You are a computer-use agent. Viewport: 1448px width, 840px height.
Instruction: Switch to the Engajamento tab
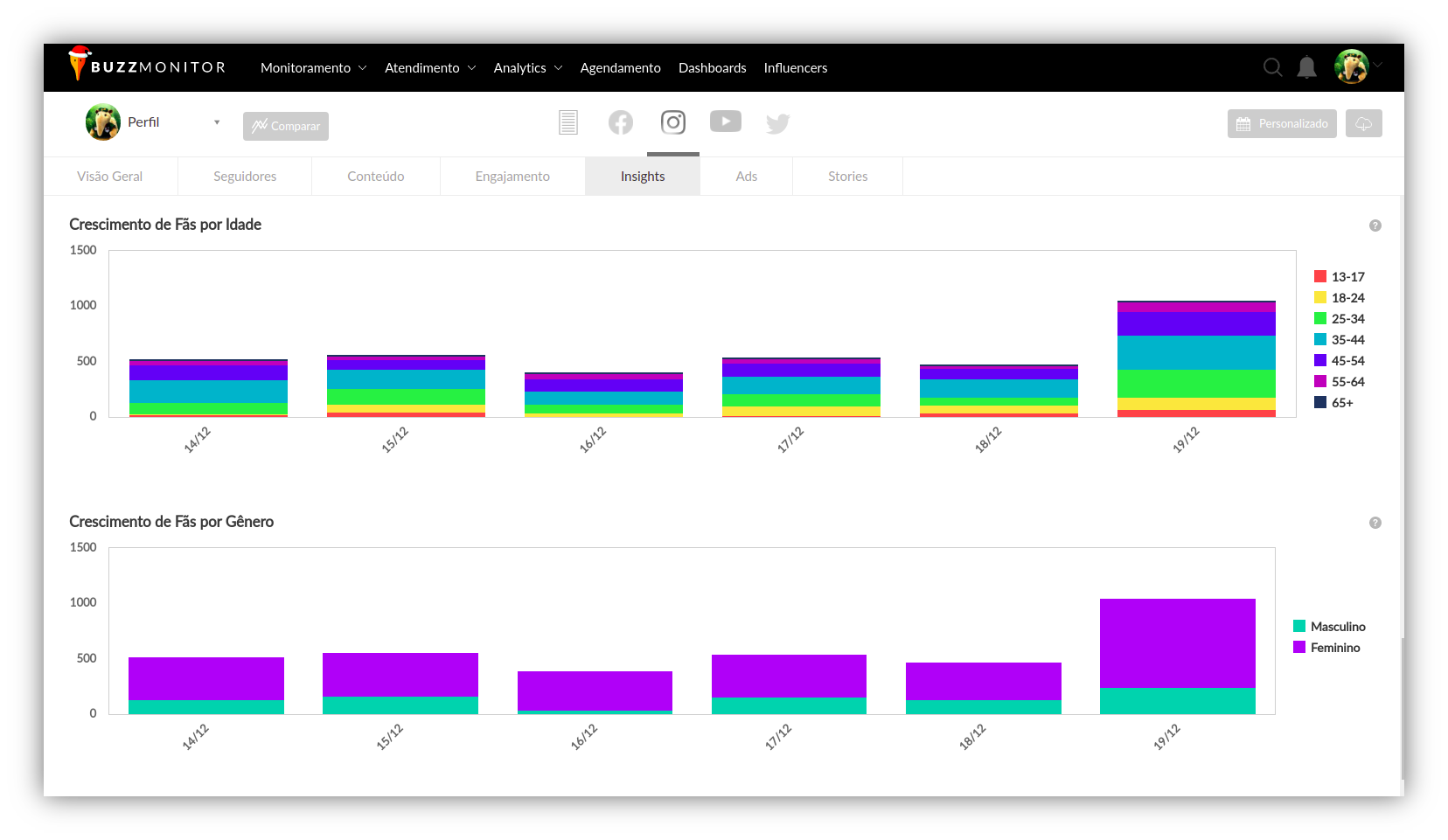pos(512,177)
